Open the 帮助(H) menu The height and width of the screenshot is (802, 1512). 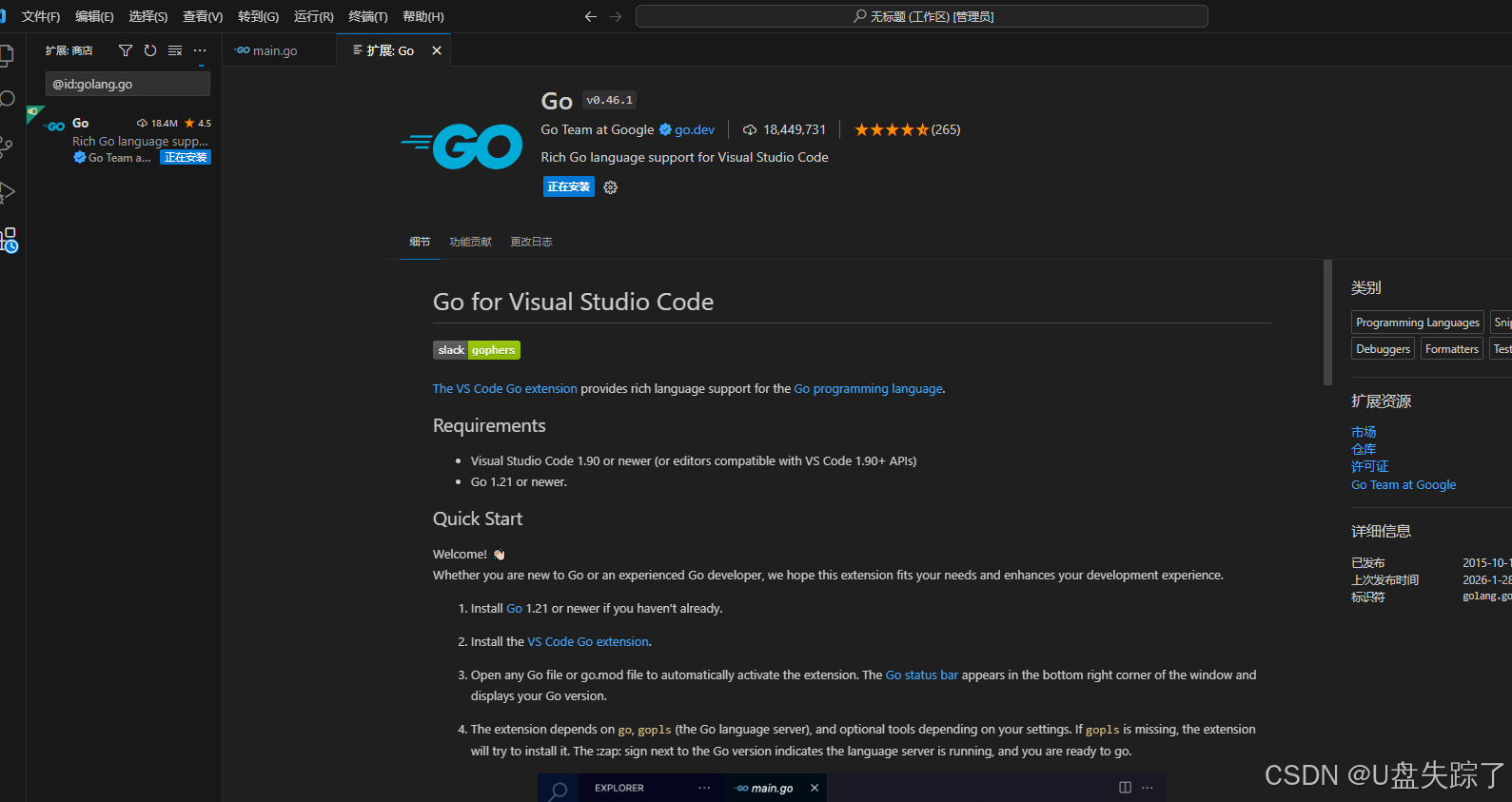click(423, 16)
